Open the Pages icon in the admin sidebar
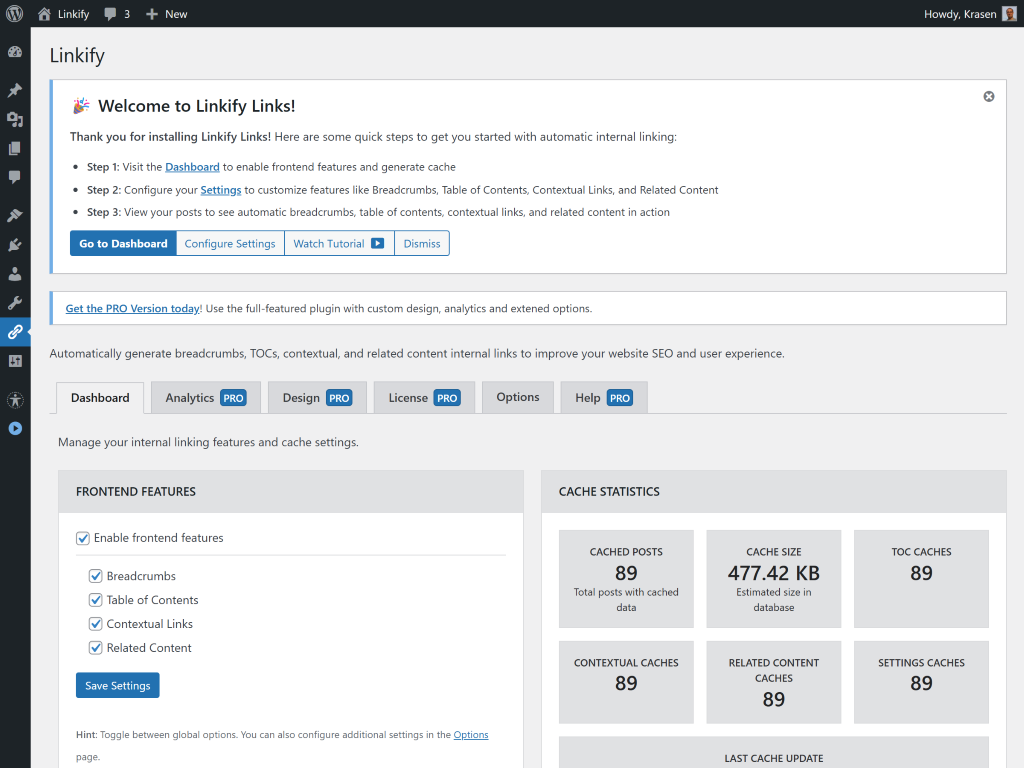1024x768 pixels. [14, 148]
